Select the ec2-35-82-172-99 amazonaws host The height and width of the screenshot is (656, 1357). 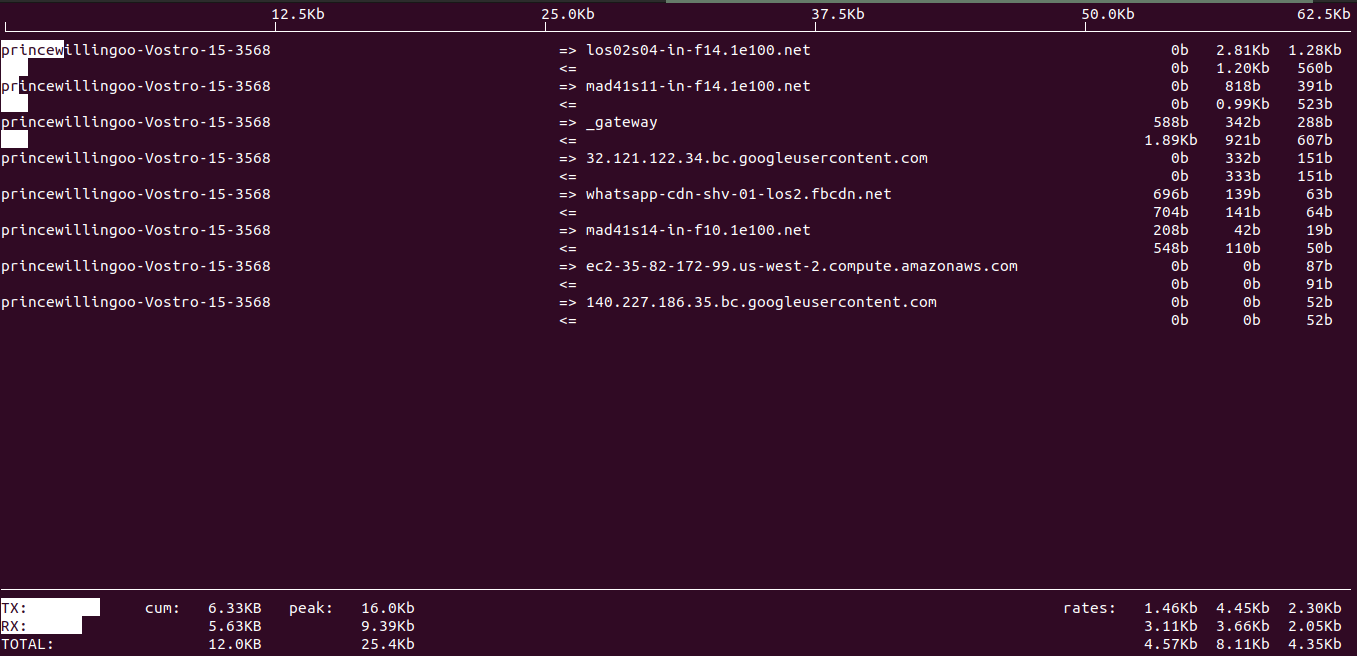pos(801,266)
